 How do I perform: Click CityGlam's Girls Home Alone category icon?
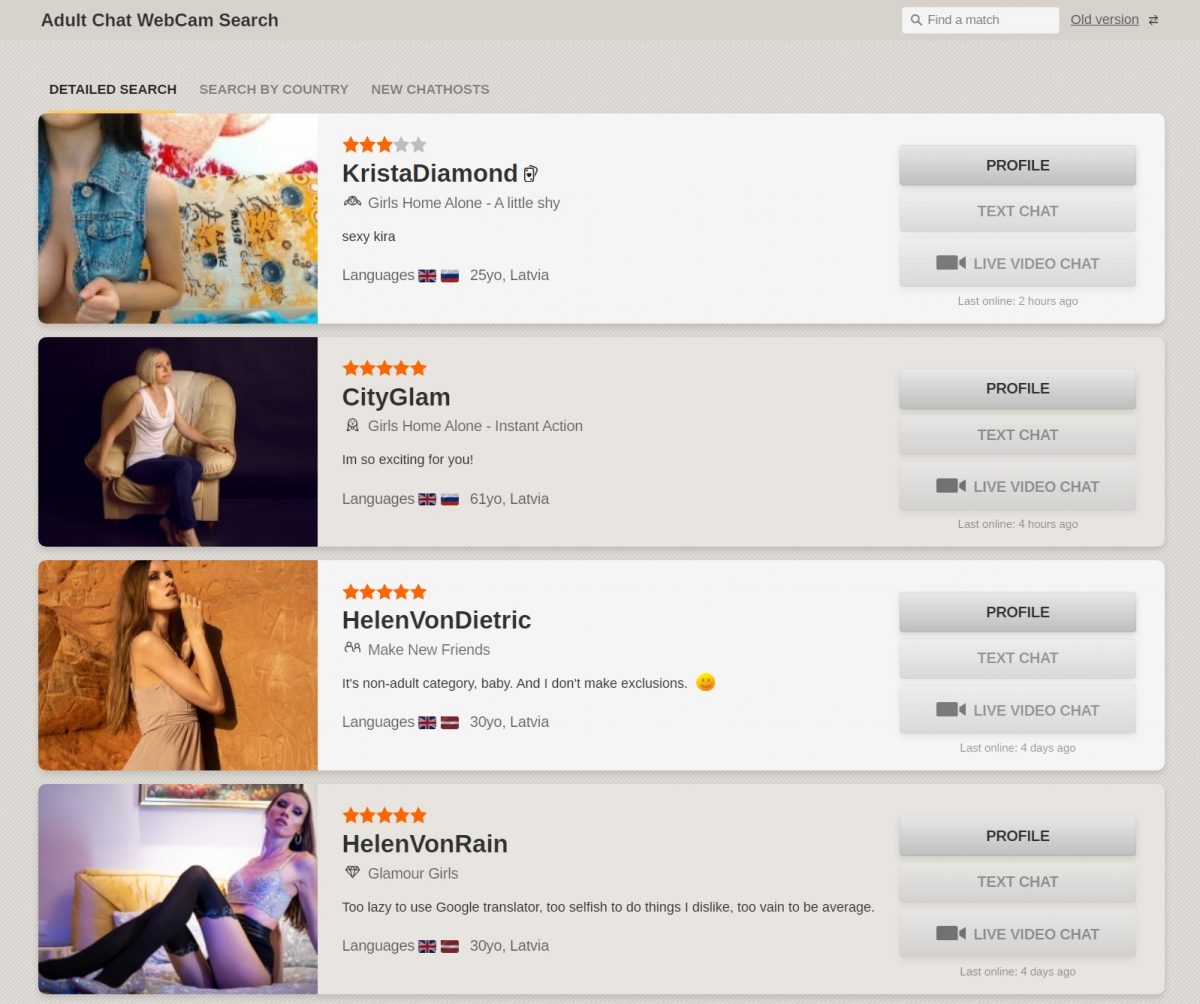(x=352, y=425)
